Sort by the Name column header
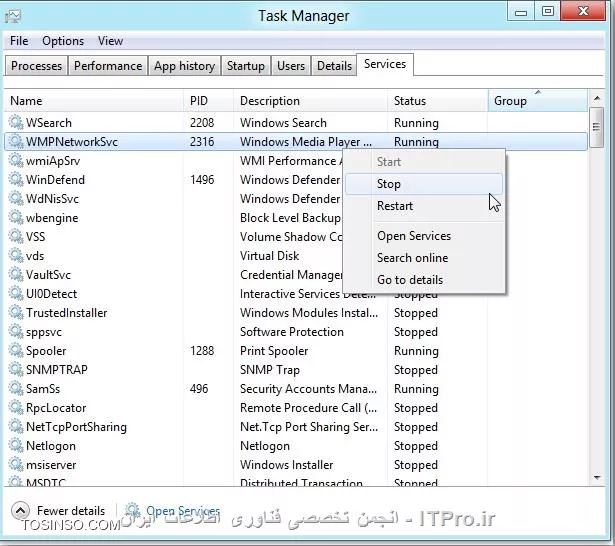 [93, 101]
